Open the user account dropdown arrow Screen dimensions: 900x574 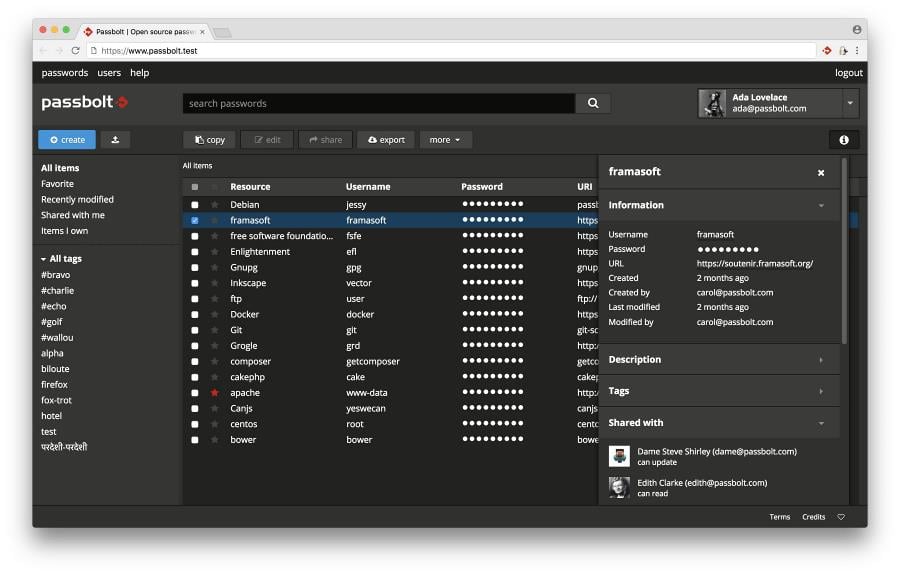850,103
